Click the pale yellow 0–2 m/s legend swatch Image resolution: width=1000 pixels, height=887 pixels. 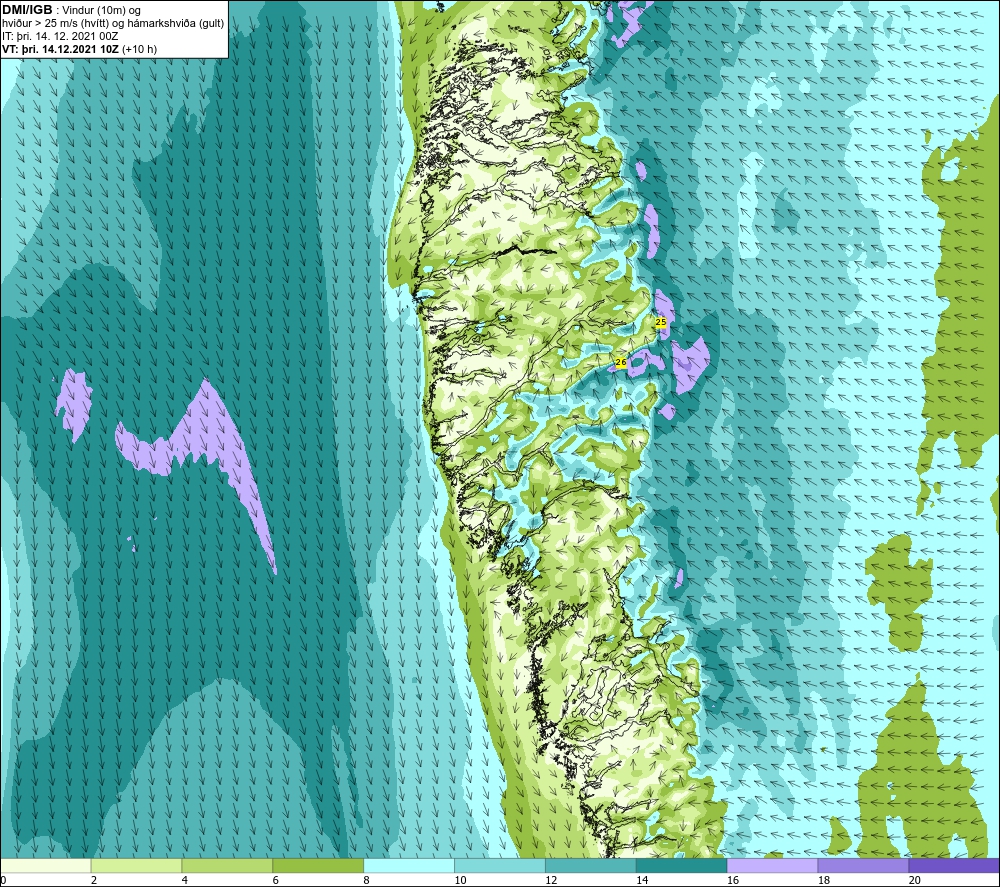[x=46, y=865]
